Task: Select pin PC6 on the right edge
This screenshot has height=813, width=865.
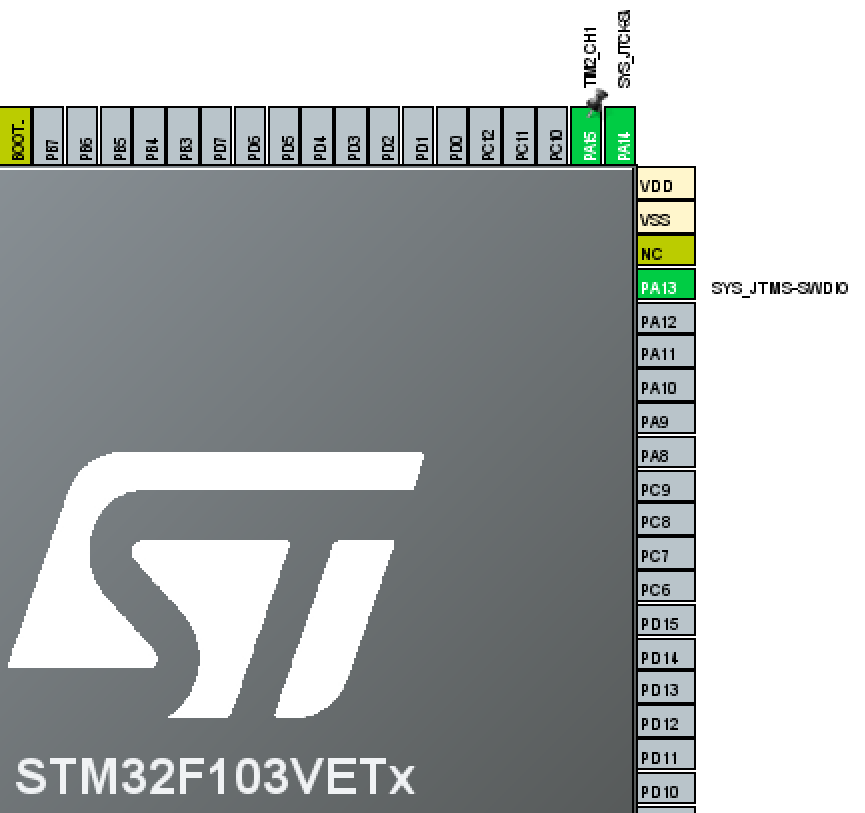Action: 666,587
